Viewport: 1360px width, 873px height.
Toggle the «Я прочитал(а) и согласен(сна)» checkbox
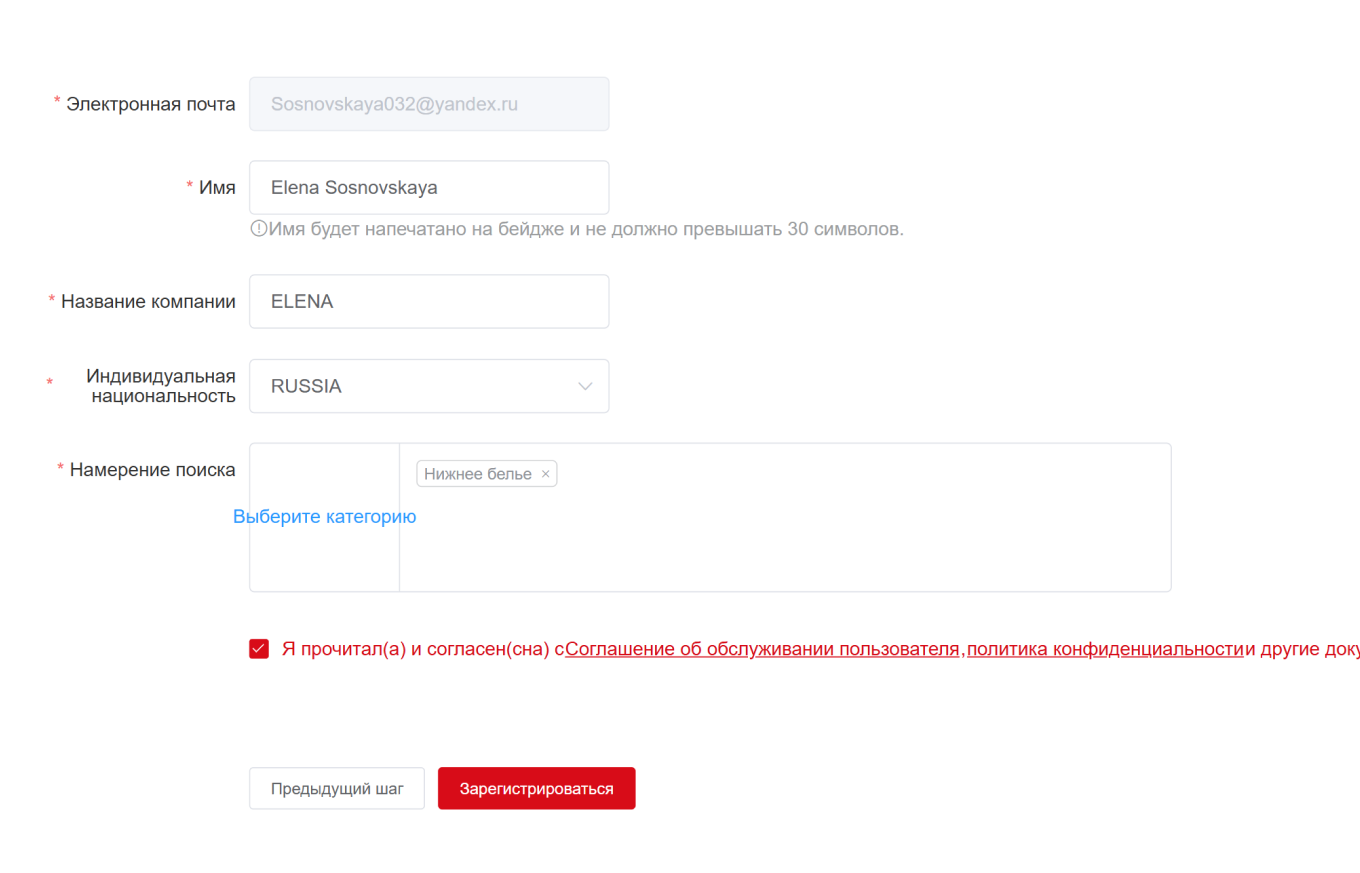tap(258, 648)
